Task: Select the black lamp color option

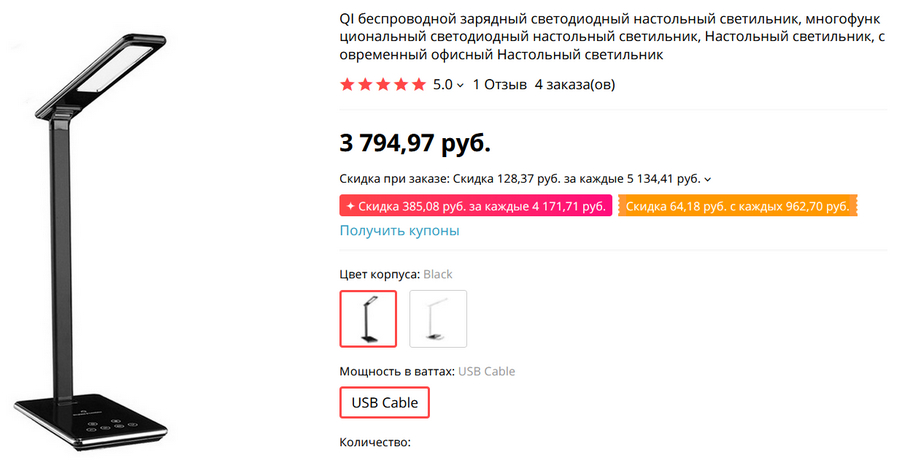Action: [368, 319]
